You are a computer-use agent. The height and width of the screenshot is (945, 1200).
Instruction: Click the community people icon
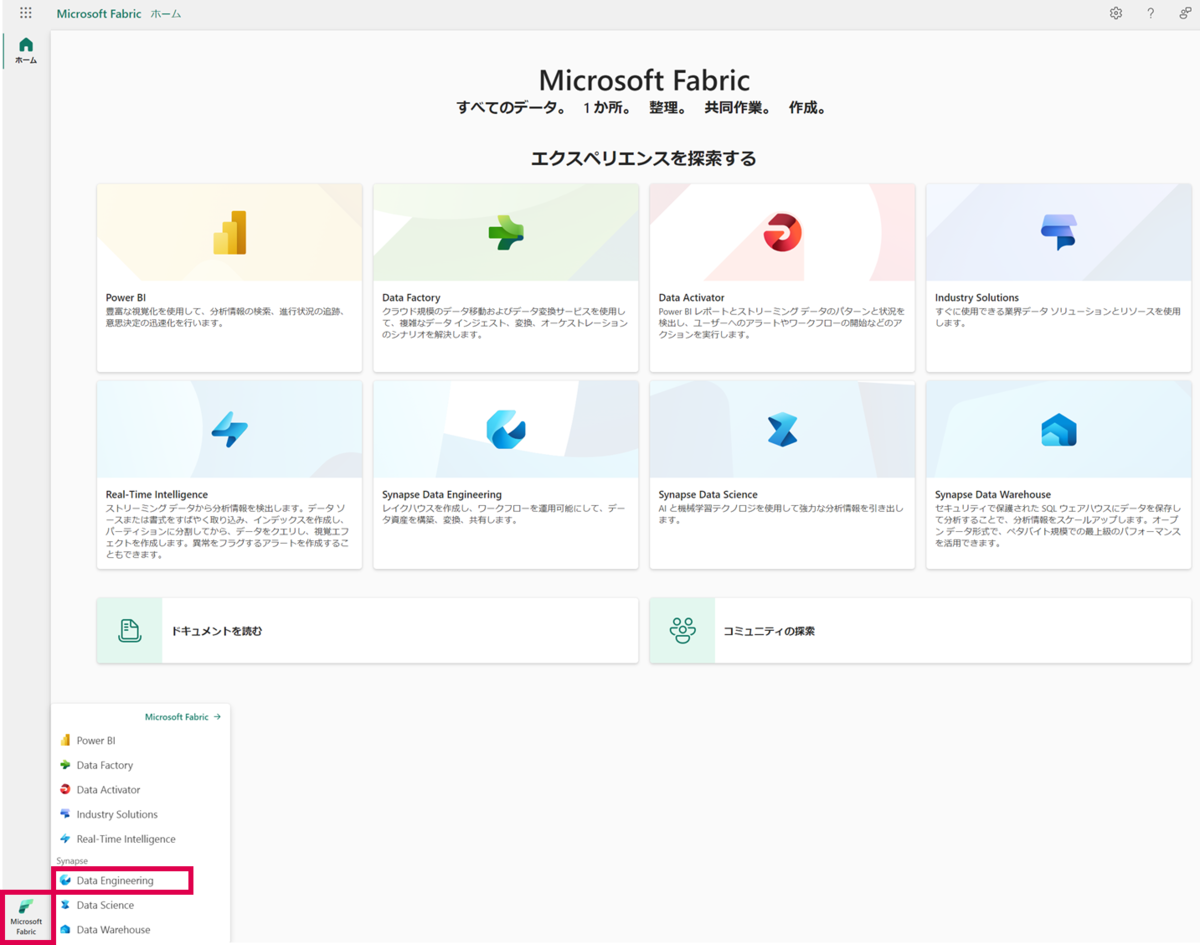click(x=682, y=631)
